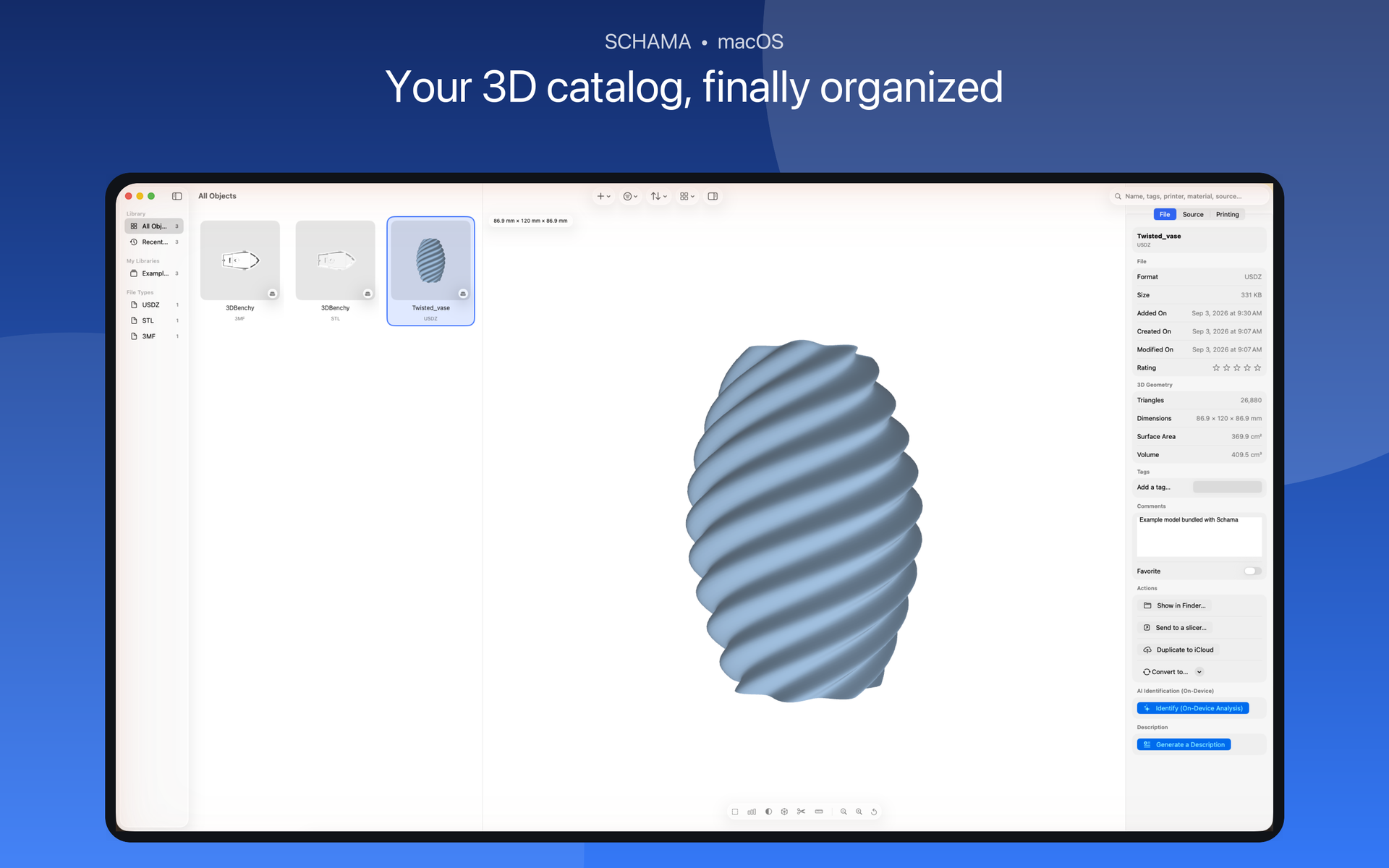
Task: Select the 3DBenchy STL thumbnail
Action: (x=336, y=260)
